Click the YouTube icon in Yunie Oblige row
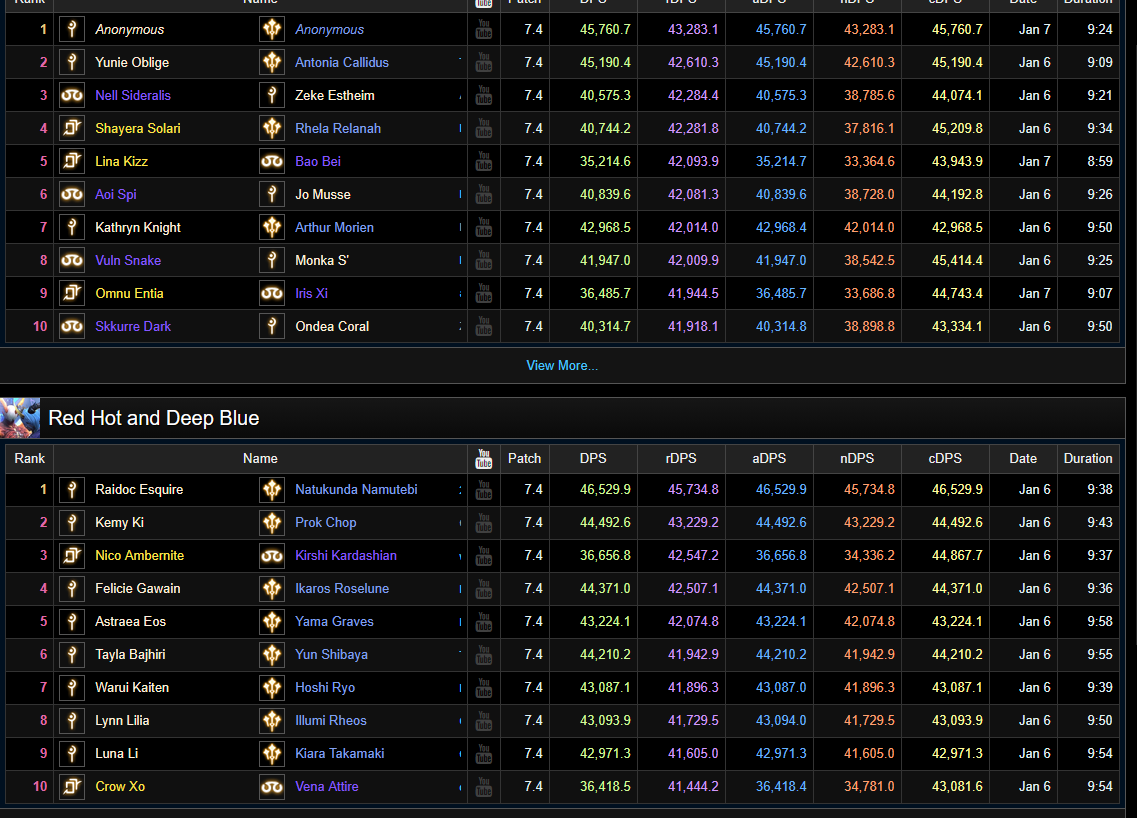 484,62
